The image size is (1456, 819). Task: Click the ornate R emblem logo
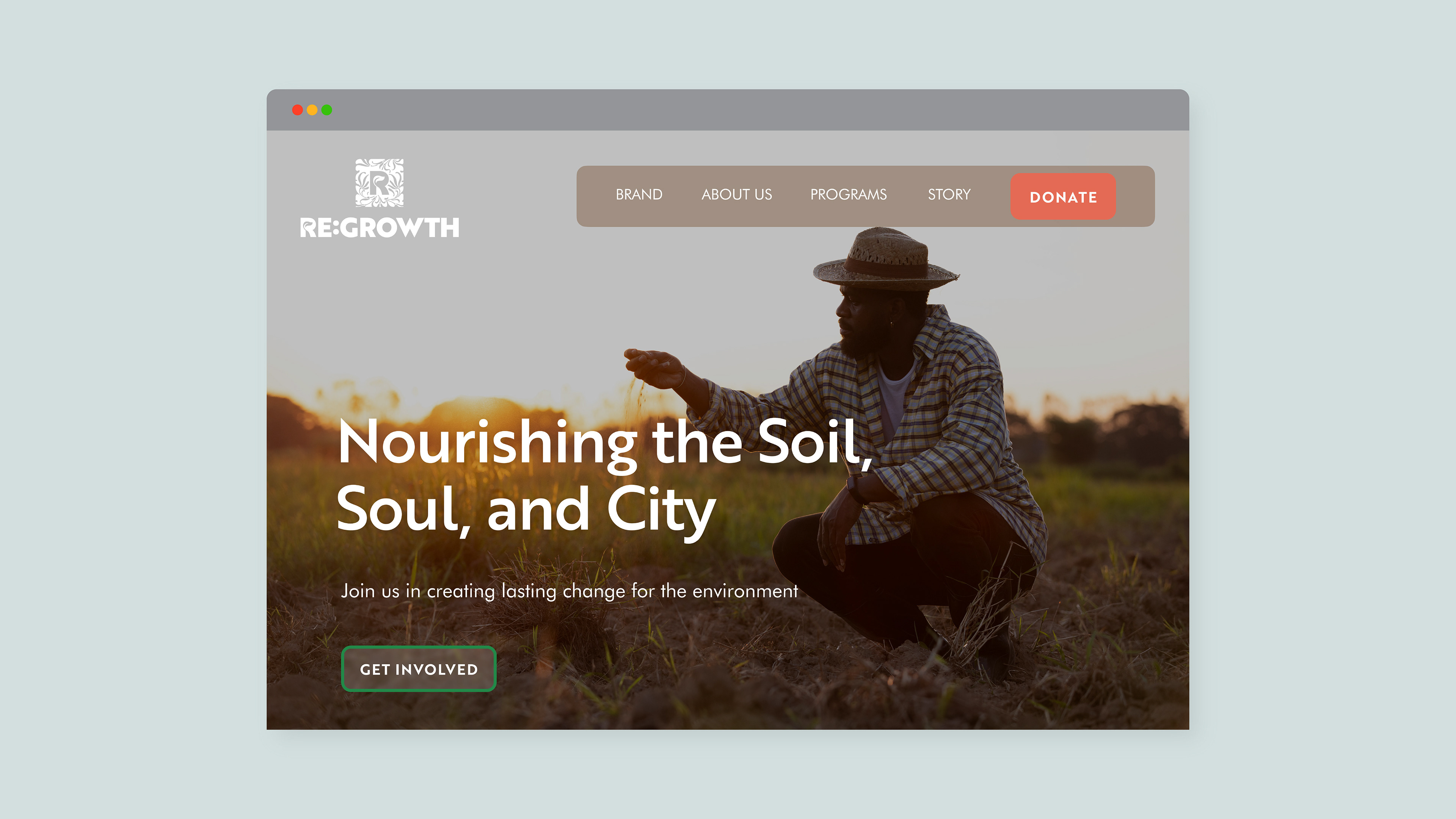tap(379, 182)
